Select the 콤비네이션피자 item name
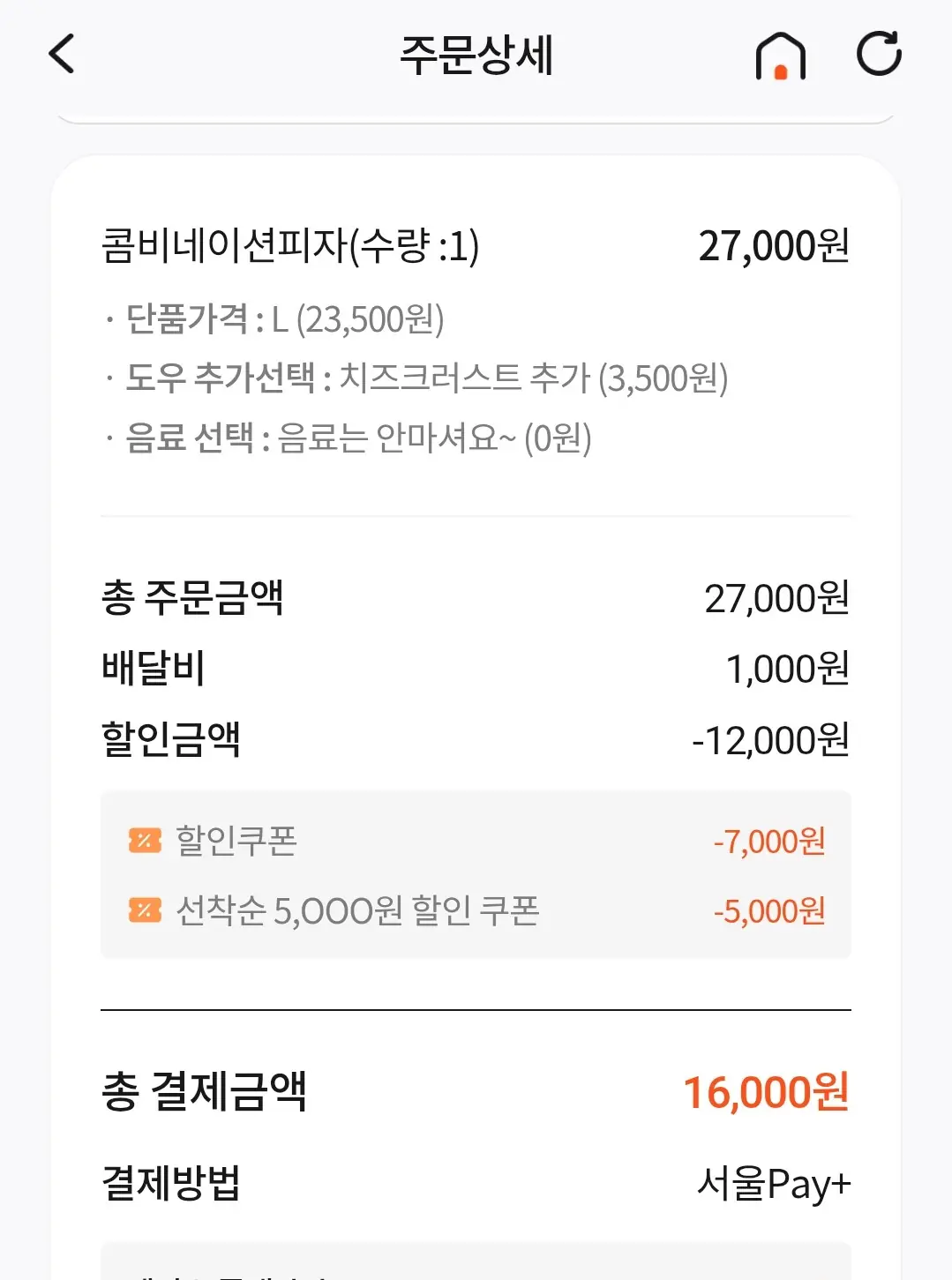The height and width of the screenshot is (1280, 952). (x=290, y=246)
